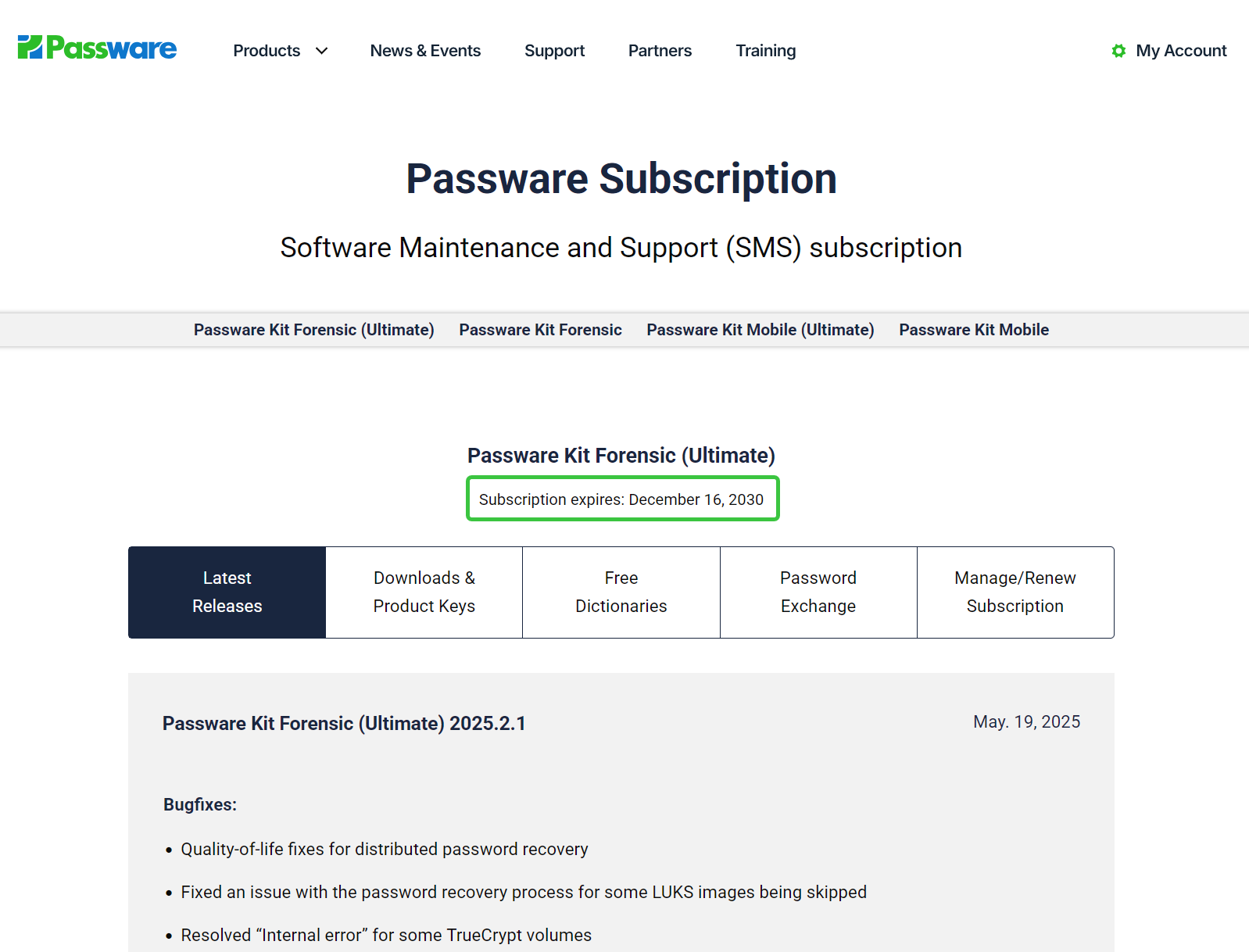Select the Latest Releases tab
The image size is (1249, 952).
pyautogui.click(x=227, y=592)
